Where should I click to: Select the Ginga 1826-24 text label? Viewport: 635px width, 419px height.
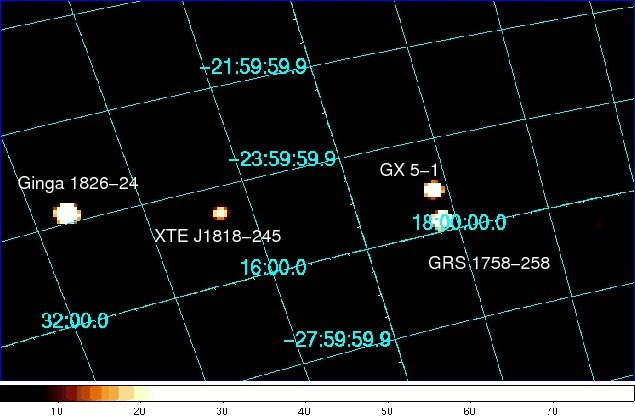[x=78, y=184]
